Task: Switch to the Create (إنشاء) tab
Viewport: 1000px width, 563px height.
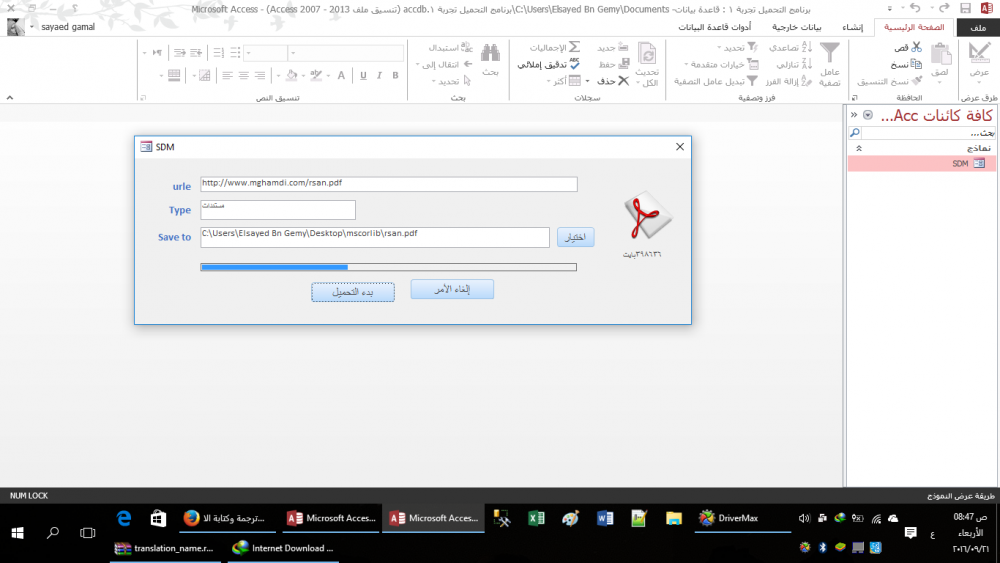Action: [x=852, y=27]
